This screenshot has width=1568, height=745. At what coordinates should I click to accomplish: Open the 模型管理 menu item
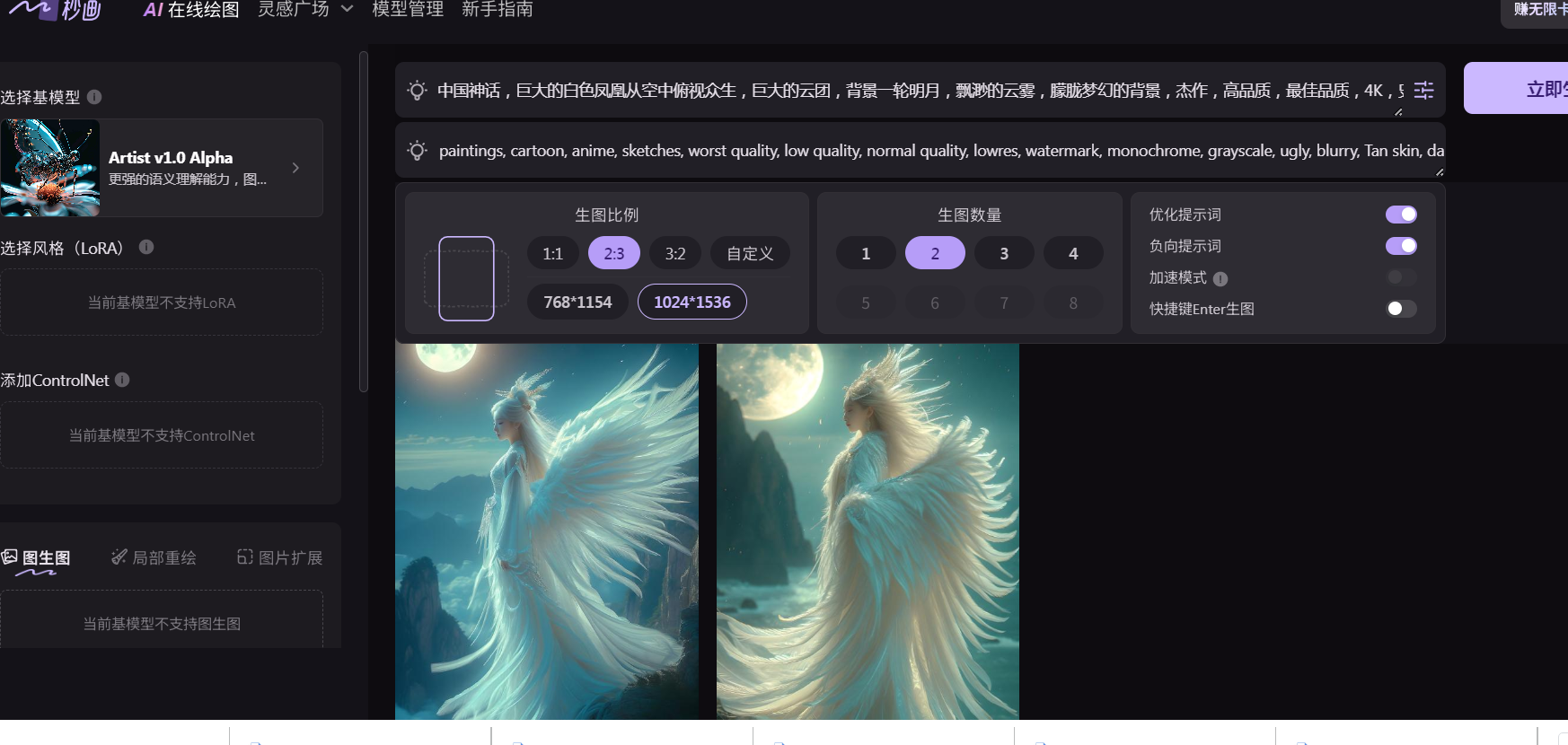pyautogui.click(x=408, y=9)
